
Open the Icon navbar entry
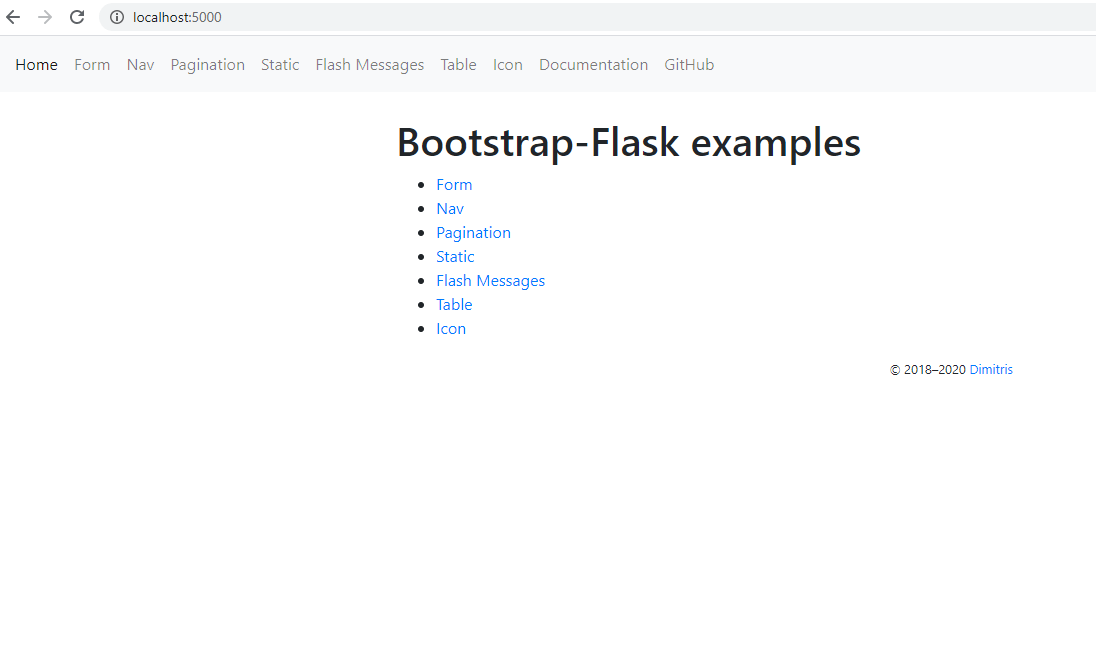pos(507,64)
